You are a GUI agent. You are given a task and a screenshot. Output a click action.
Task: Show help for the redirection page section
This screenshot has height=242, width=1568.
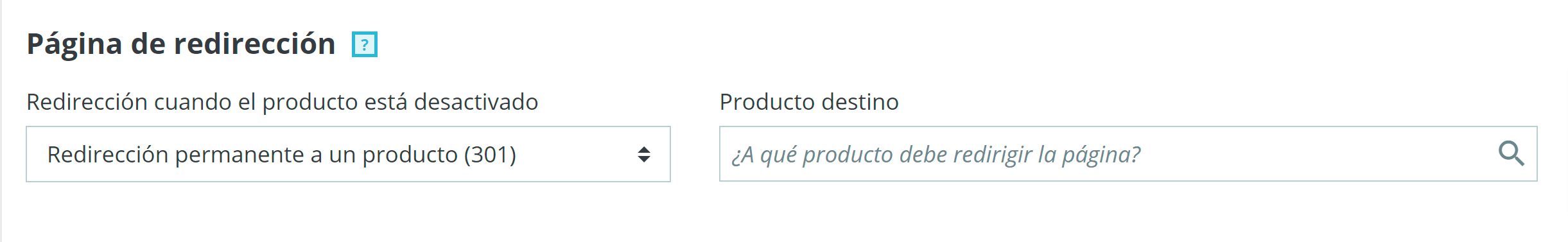pyautogui.click(x=365, y=45)
